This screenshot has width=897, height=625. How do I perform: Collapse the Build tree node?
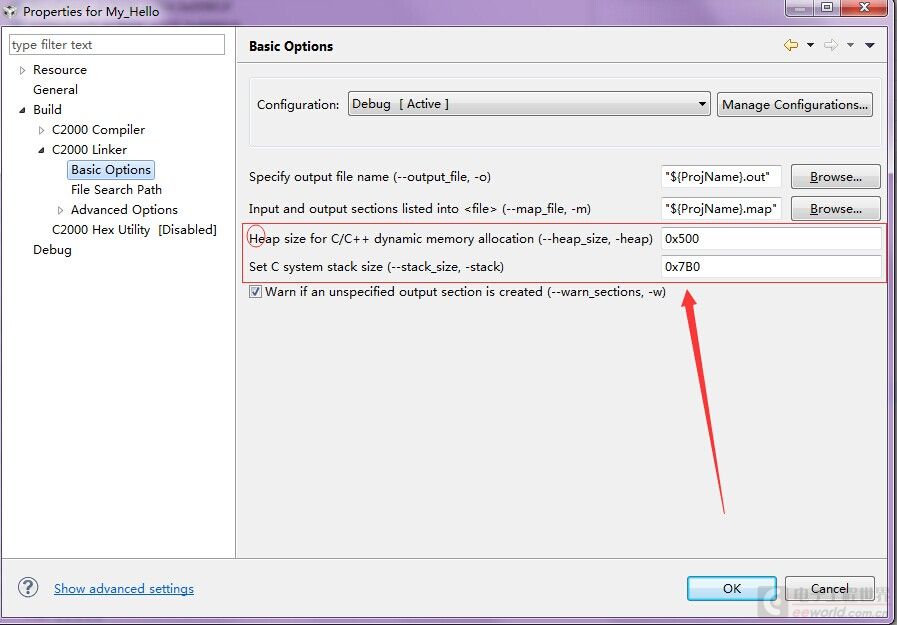tap(22, 110)
